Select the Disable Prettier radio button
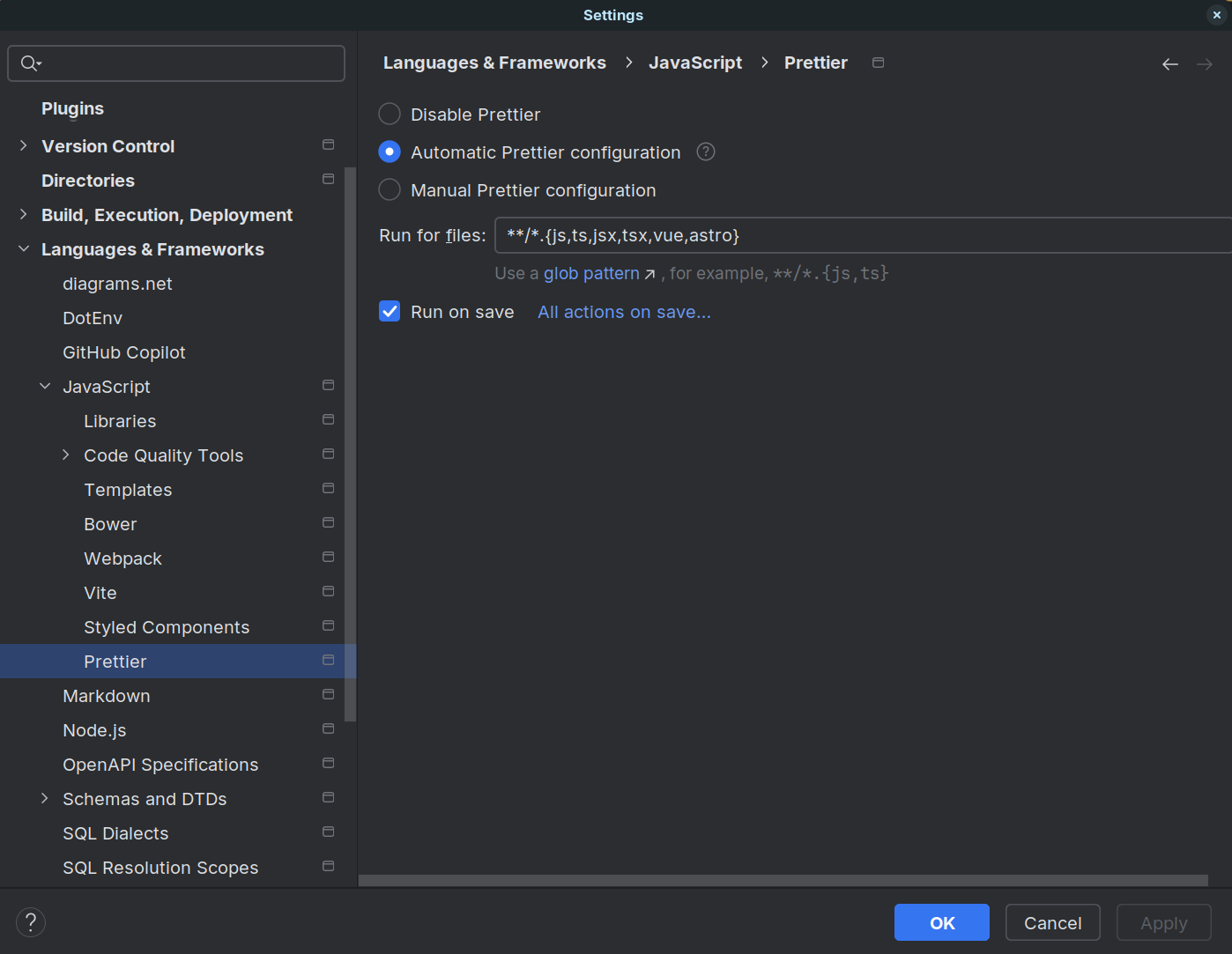This screenshot has width=1232, height=954. (389, 114)
